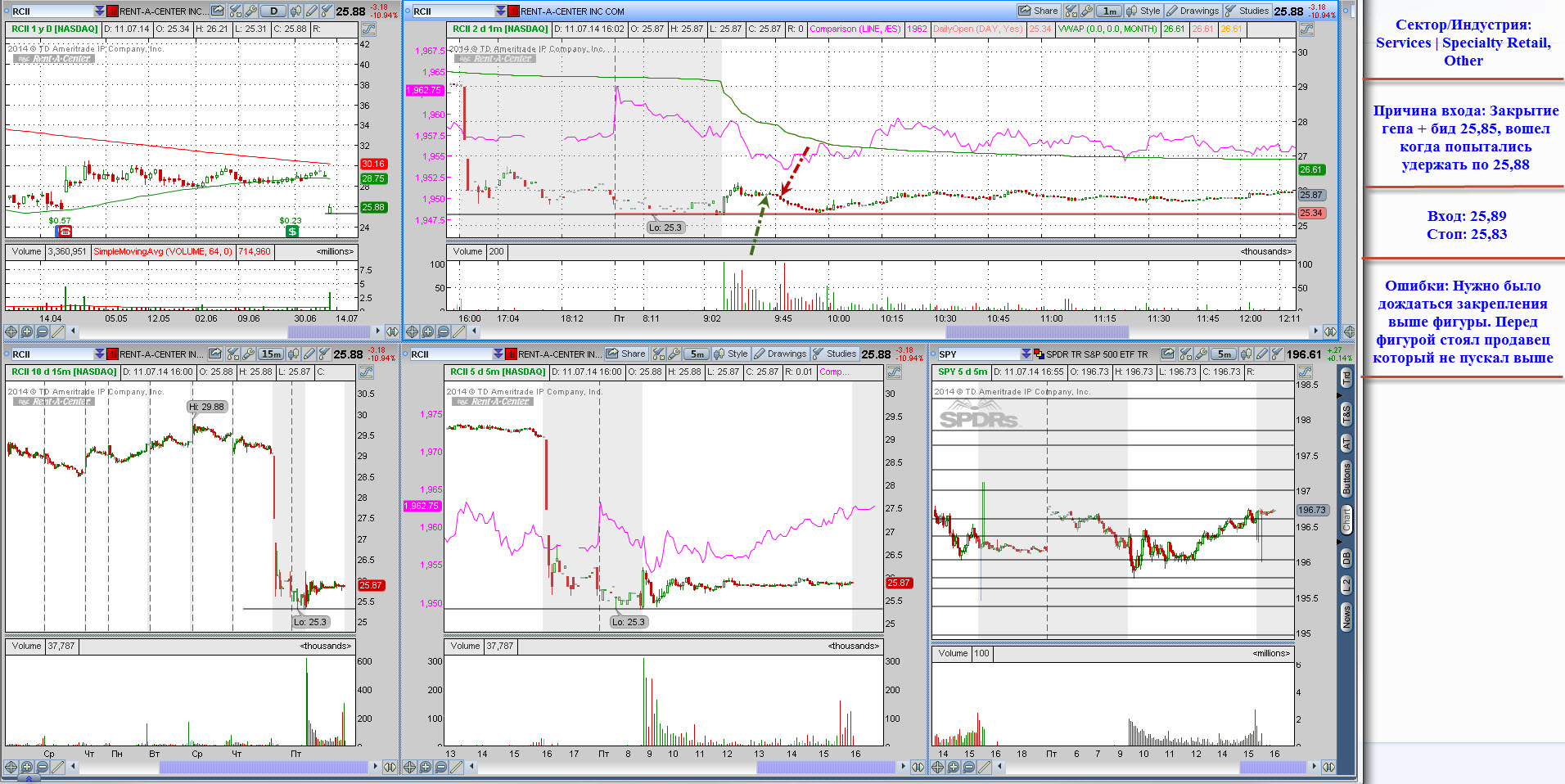The image size is (1565, 784).
Task: Open the 15m timeframe selector
Action: pyautogui.click(x=272, y=354)
